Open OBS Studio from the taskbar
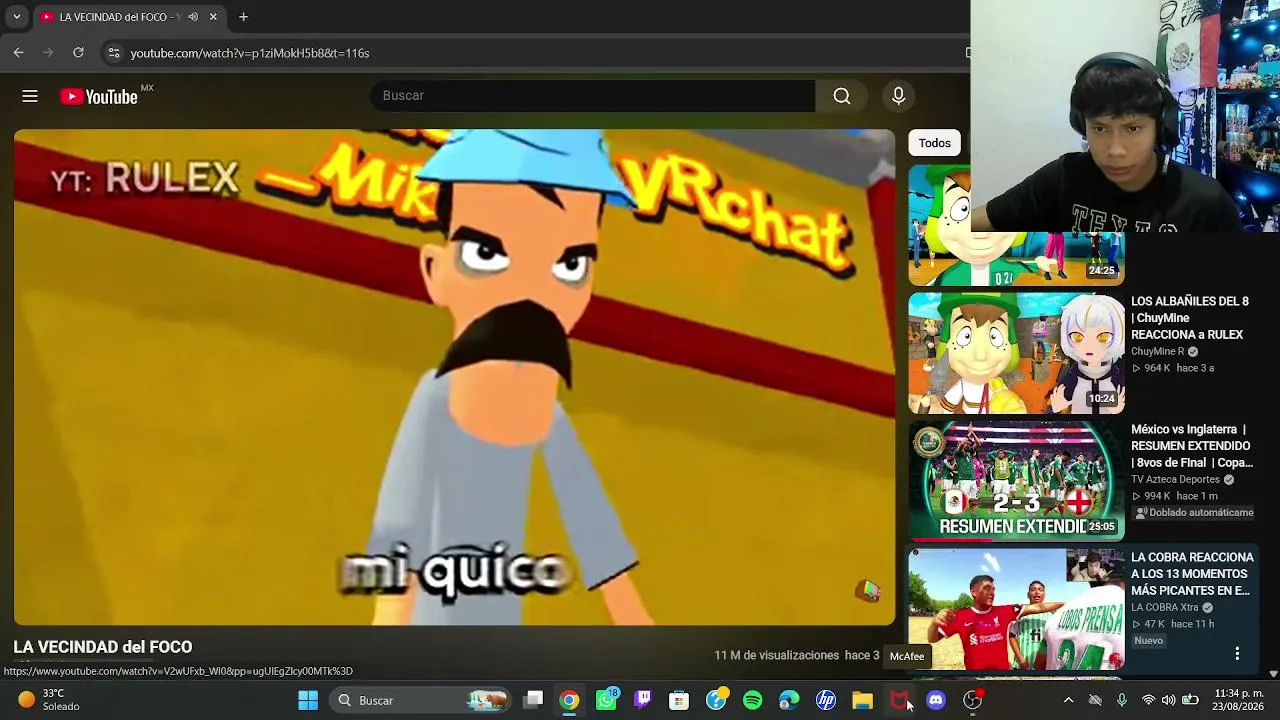Screen dimensions: 1280x720 (972, 700)
